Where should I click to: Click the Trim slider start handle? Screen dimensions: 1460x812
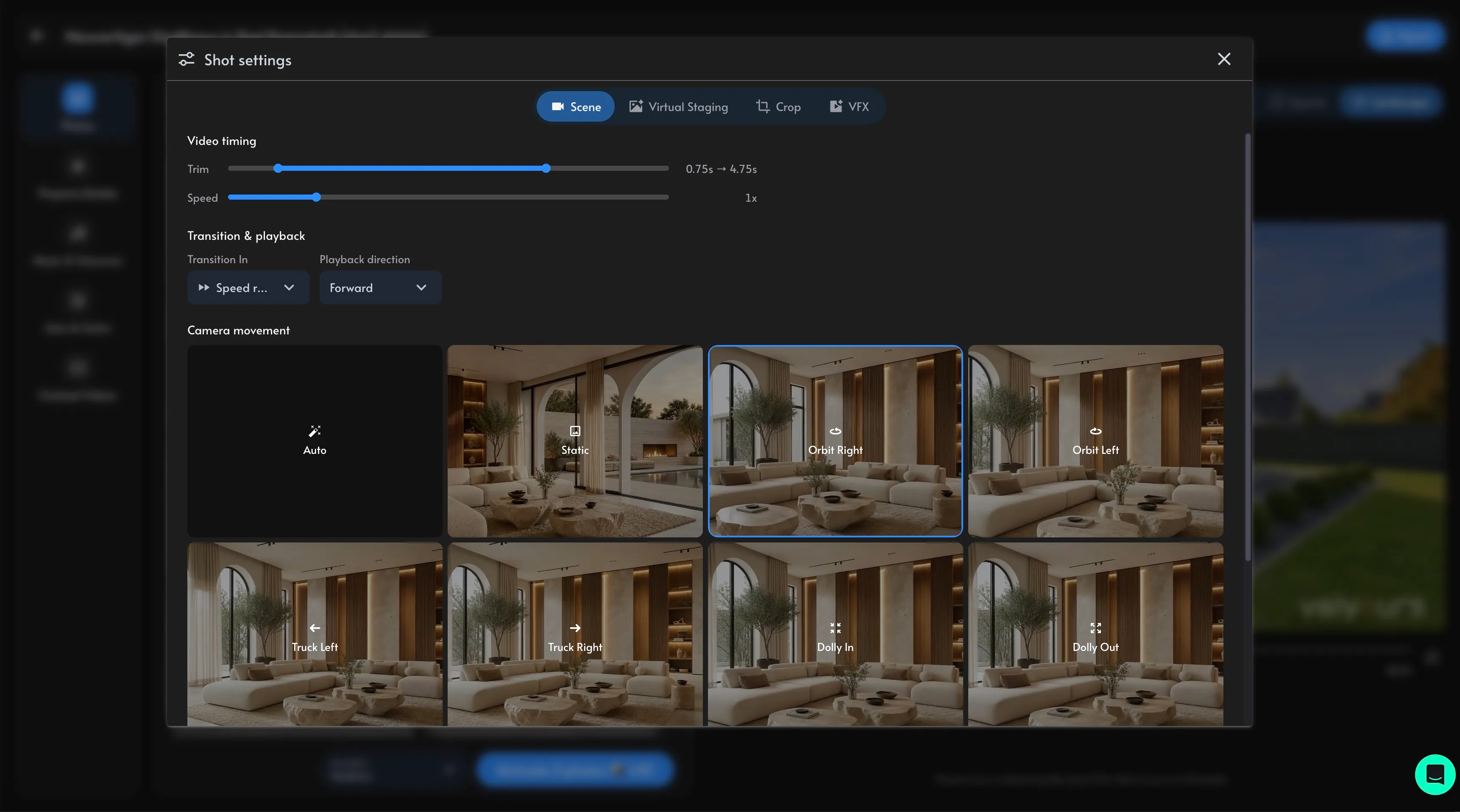[278, 168]
